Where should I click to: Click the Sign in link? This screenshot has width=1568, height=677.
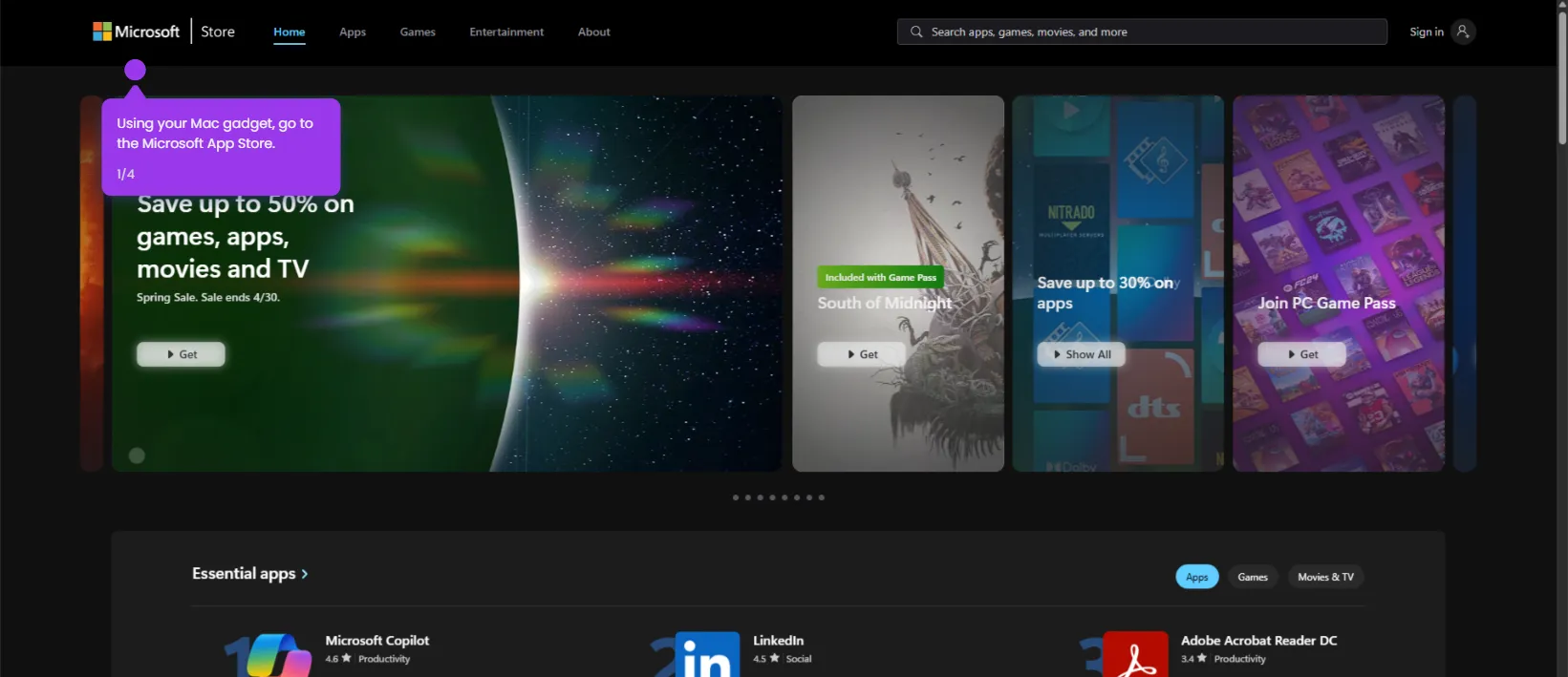pos(1427,32)
